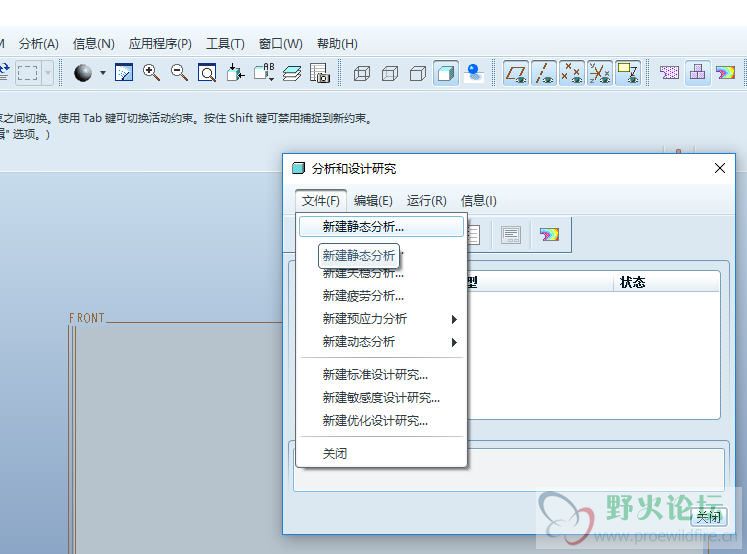Select the zoom out magnifier

point(179,73)
